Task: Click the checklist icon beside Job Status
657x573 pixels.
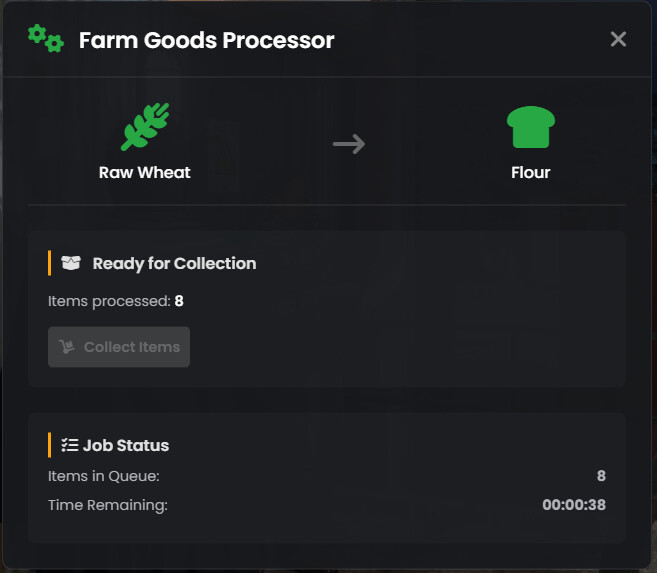Action: point(69,445)
